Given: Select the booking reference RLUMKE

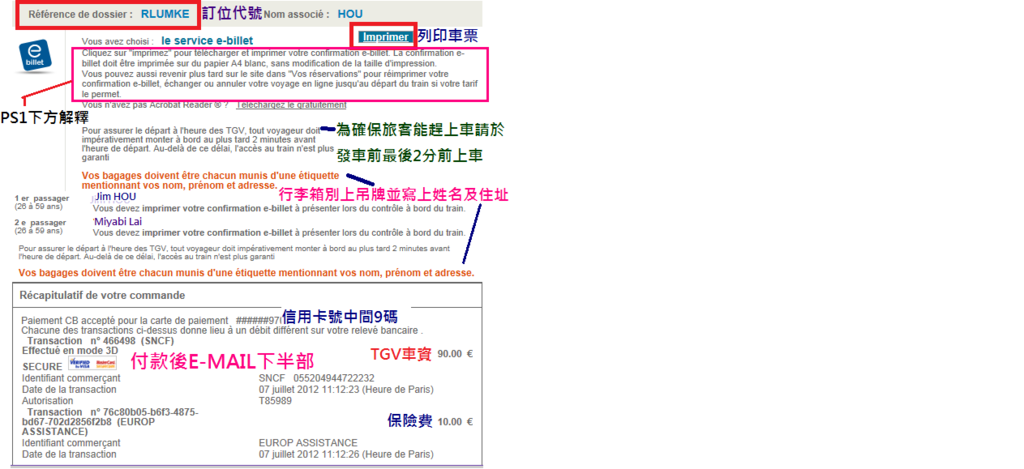Looking at the screenshot, I should (x=165, y=14).
